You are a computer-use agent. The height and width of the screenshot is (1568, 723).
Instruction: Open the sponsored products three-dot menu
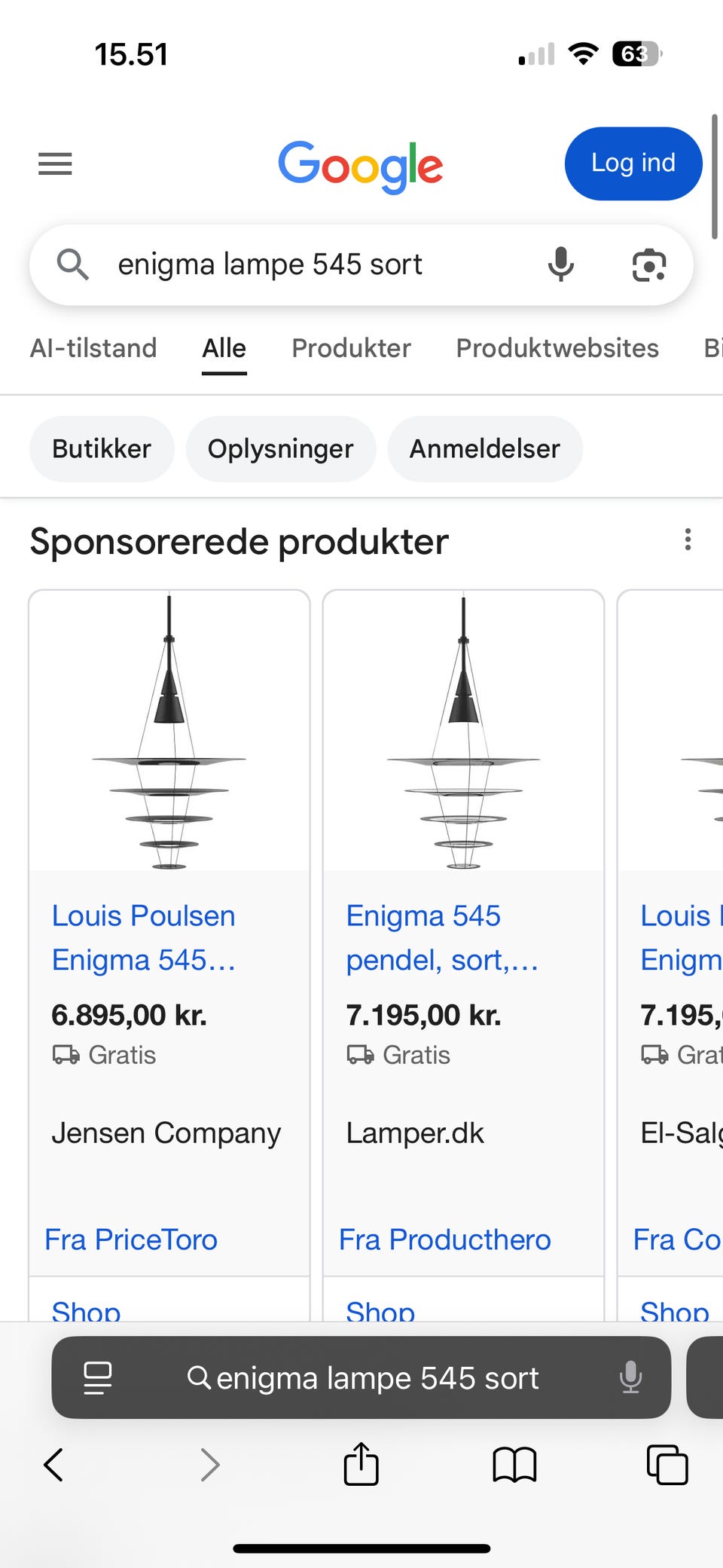(687, 539)
